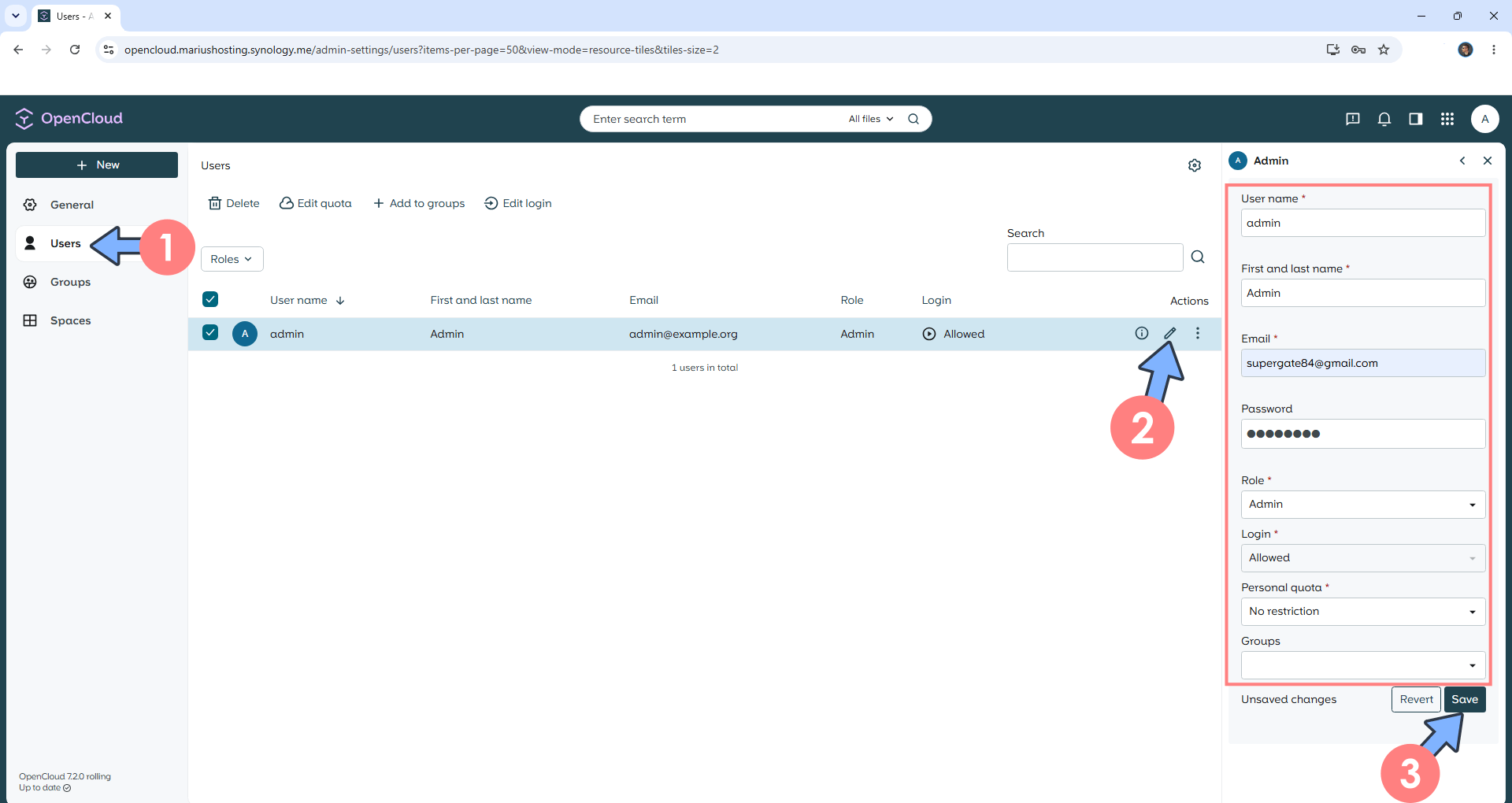
Task: Open the Groups dropdown in the panel
Action: [x=1363, y=665]
